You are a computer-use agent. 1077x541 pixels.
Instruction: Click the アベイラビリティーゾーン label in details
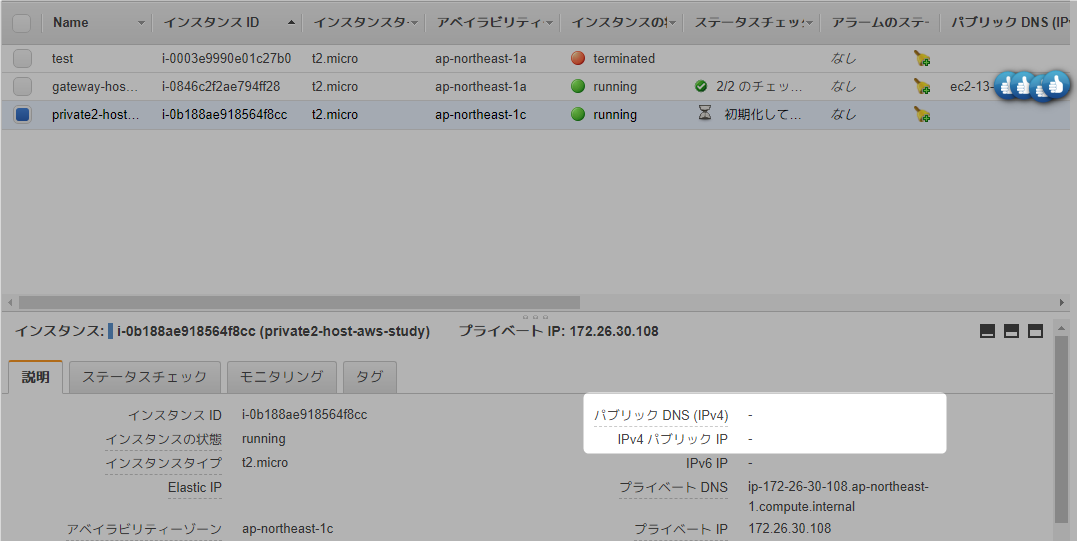tap(144, 529)
